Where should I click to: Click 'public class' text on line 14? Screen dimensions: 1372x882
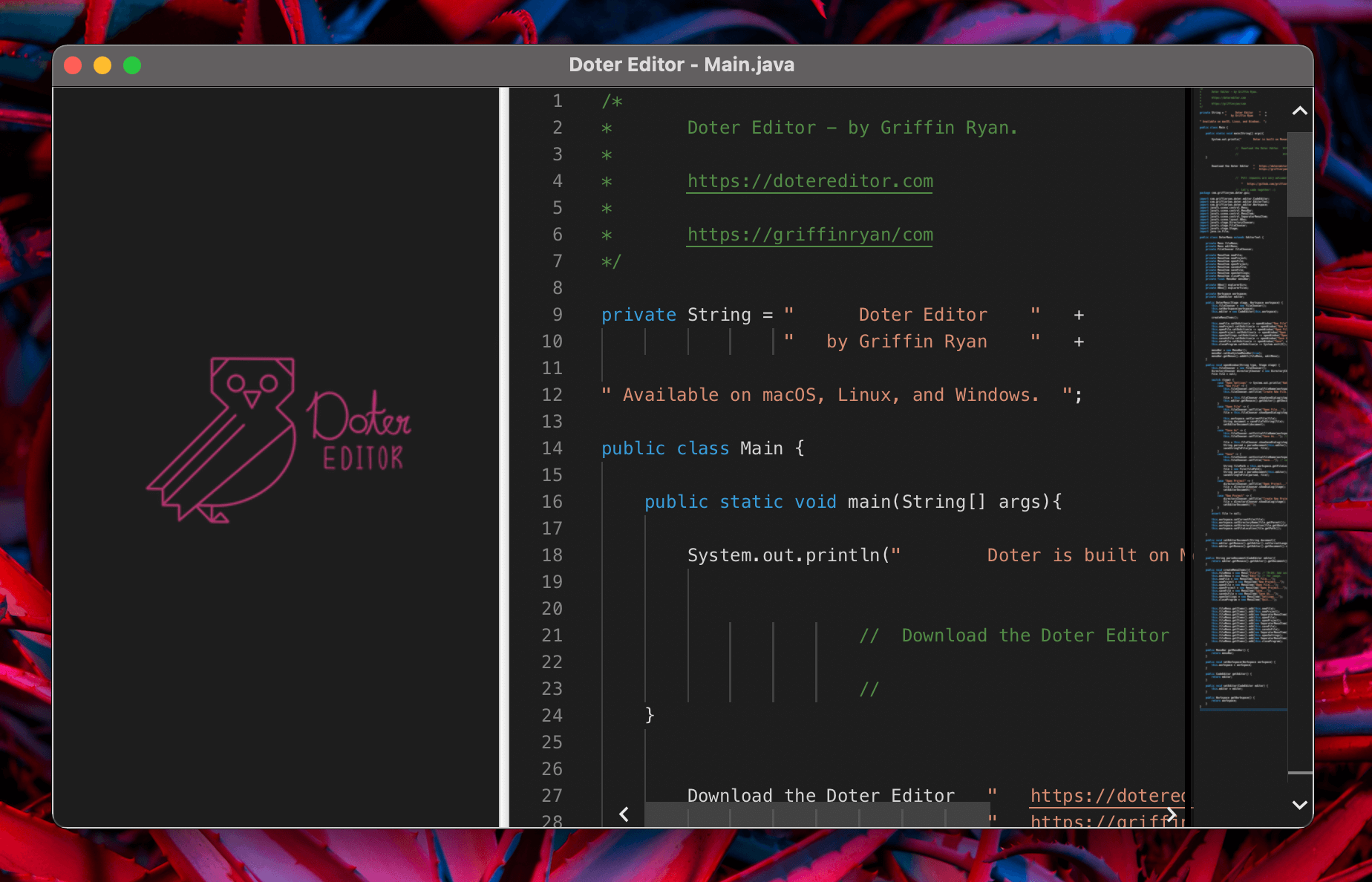[x=665, y=448]
